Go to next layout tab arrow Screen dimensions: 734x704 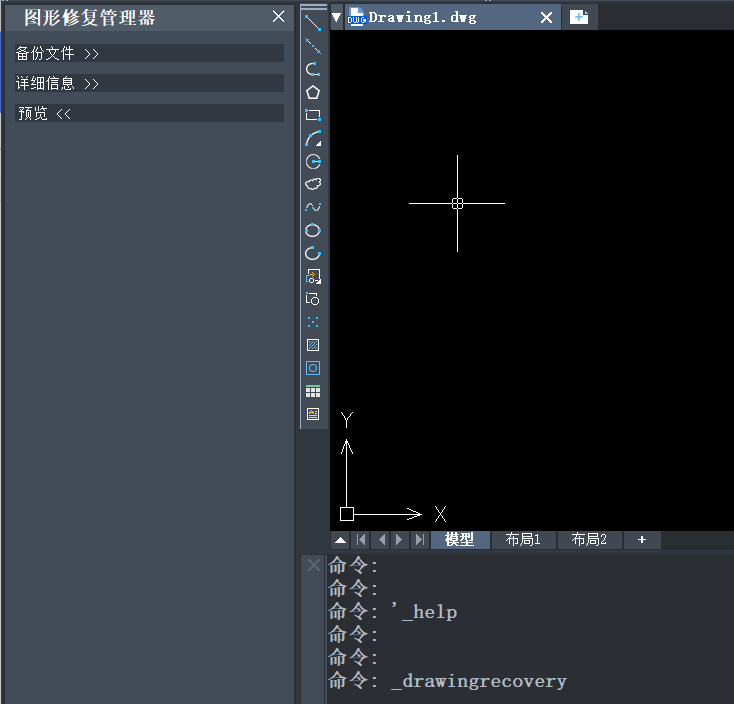399,540
